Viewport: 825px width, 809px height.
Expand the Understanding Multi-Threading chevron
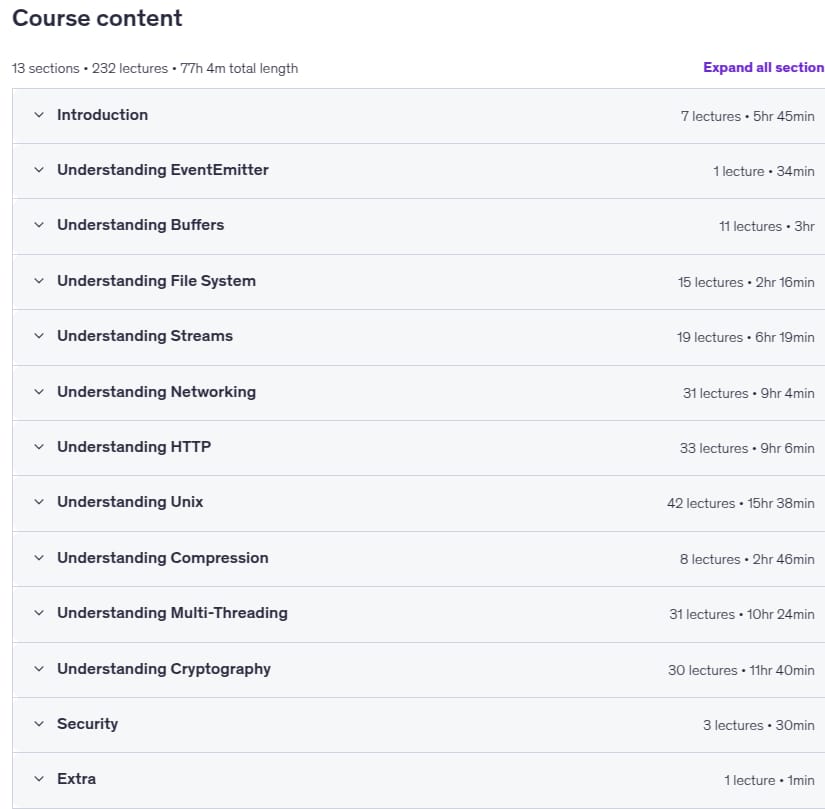pyautogui.click(x=39, y=613)
